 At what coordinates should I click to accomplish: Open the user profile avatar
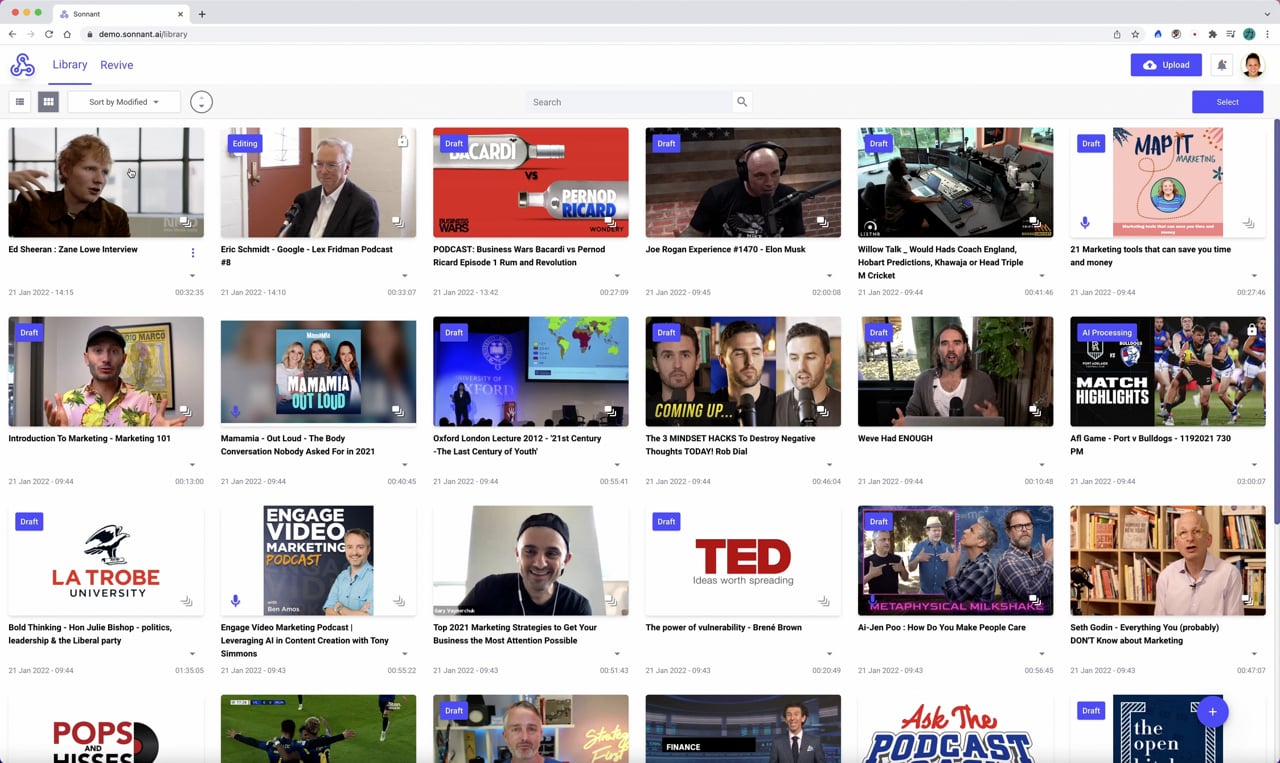point(1252,65)
